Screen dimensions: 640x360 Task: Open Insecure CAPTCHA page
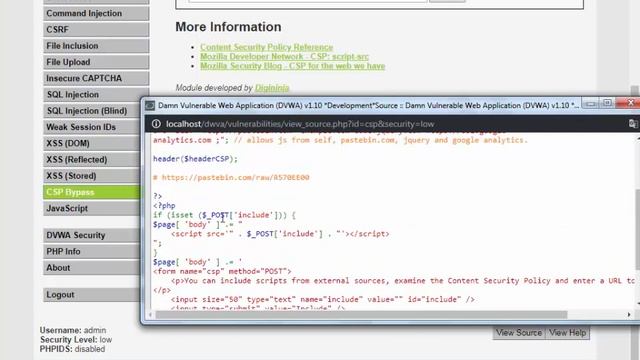(x=96, y=78)
